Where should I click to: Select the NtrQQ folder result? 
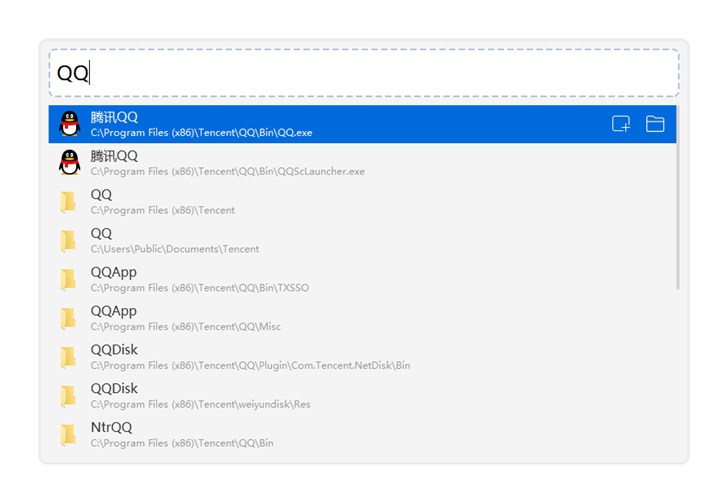(362, 434)
